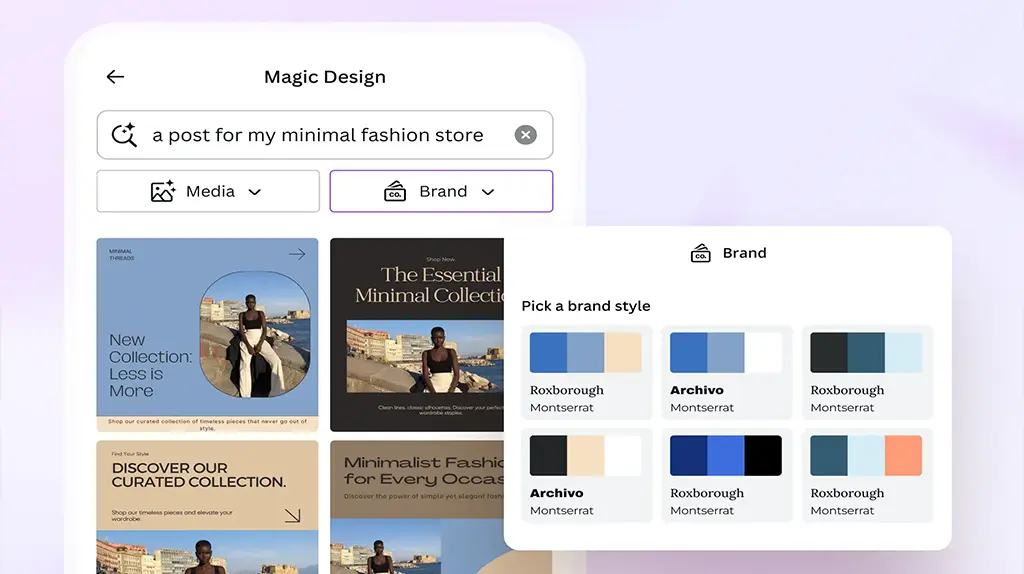Open 'The Essential Minimal Collection' dark design

point(417,335)
